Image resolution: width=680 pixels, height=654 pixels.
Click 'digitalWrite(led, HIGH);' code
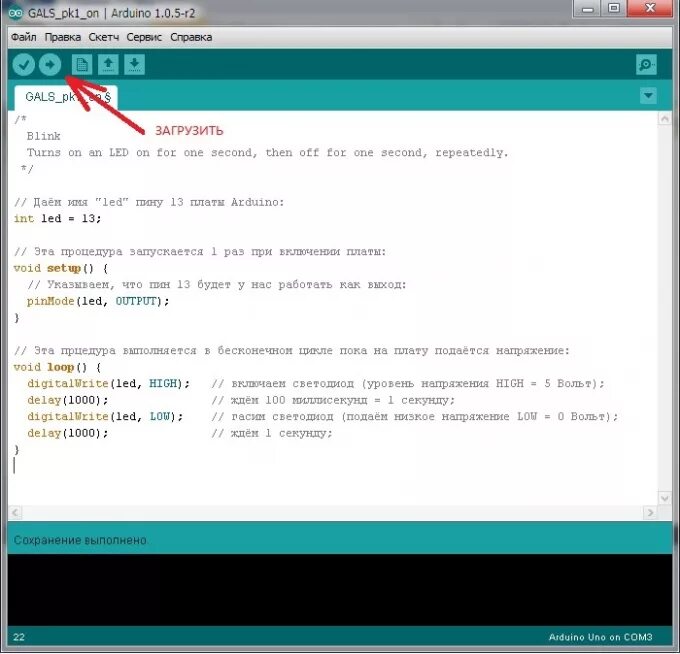(x=108, y=384)
